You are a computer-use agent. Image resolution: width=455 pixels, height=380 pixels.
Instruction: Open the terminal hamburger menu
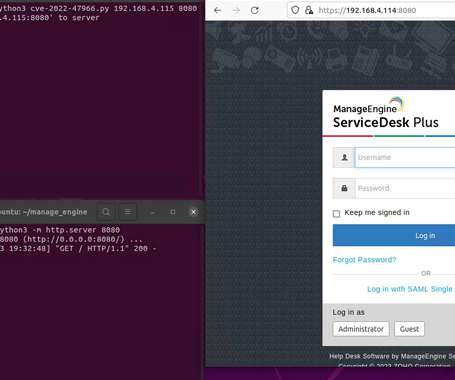128,212
